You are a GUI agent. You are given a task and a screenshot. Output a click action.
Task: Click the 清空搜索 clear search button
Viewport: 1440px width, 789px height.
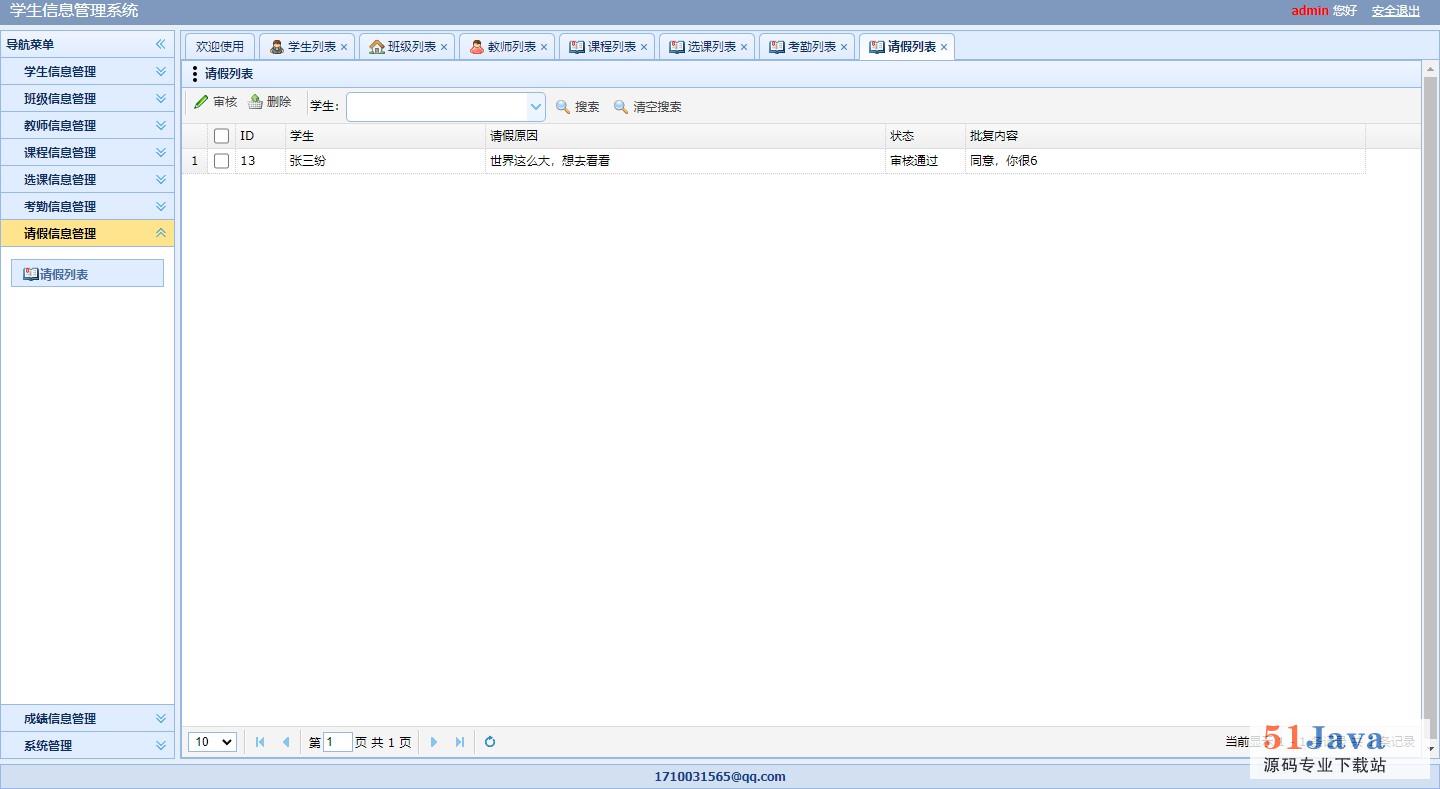click(x=647, y=107)
